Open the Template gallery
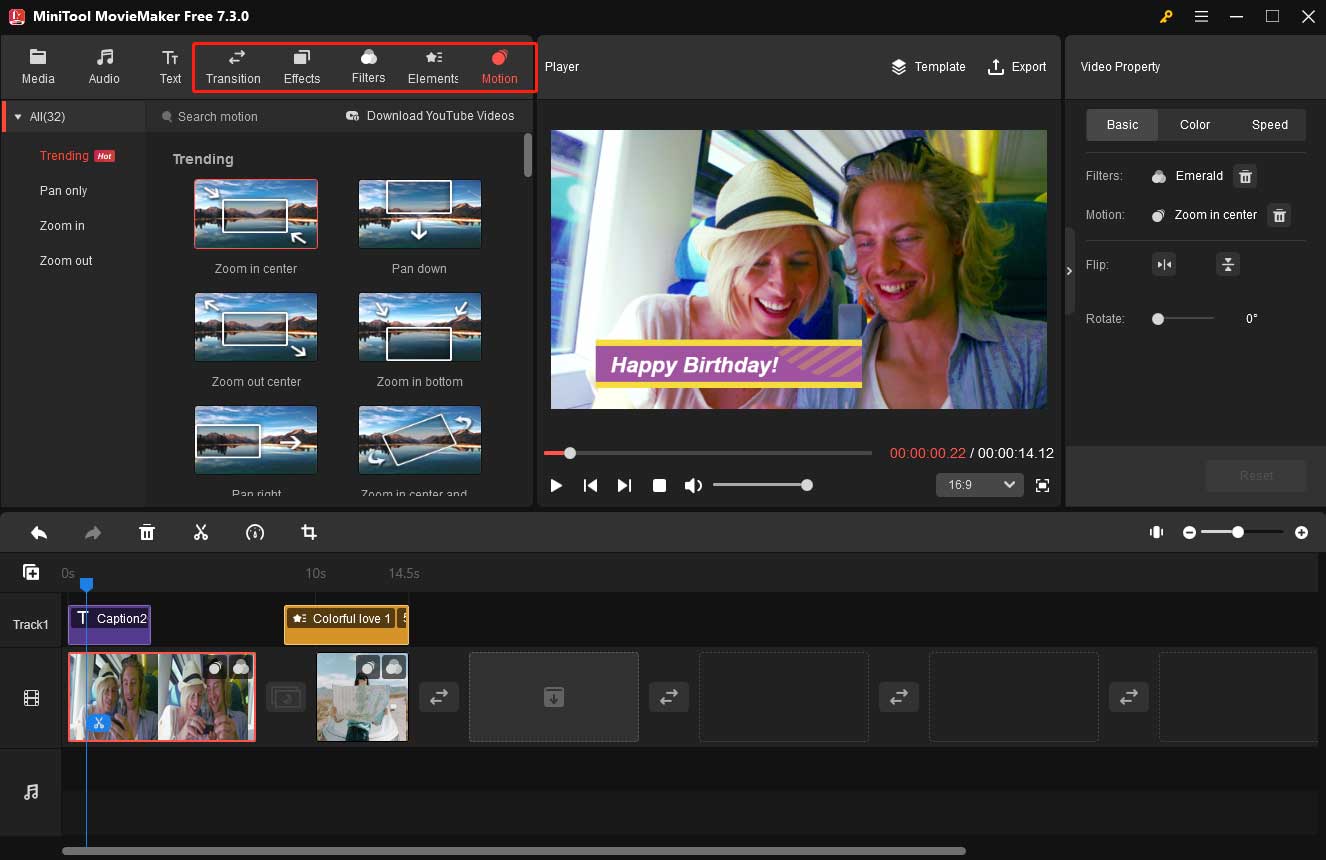The image size is (1326, 860). [928, 67]
